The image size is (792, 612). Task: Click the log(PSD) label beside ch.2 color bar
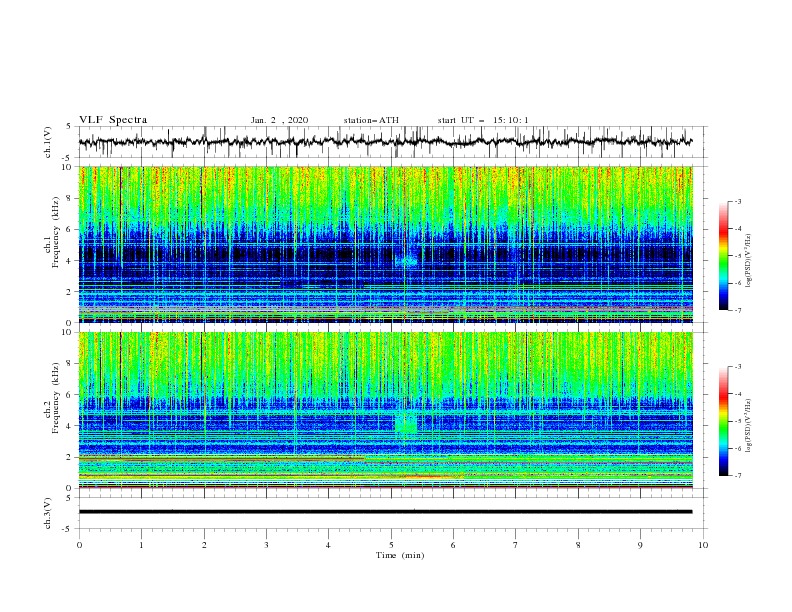[x=748, y=426]
